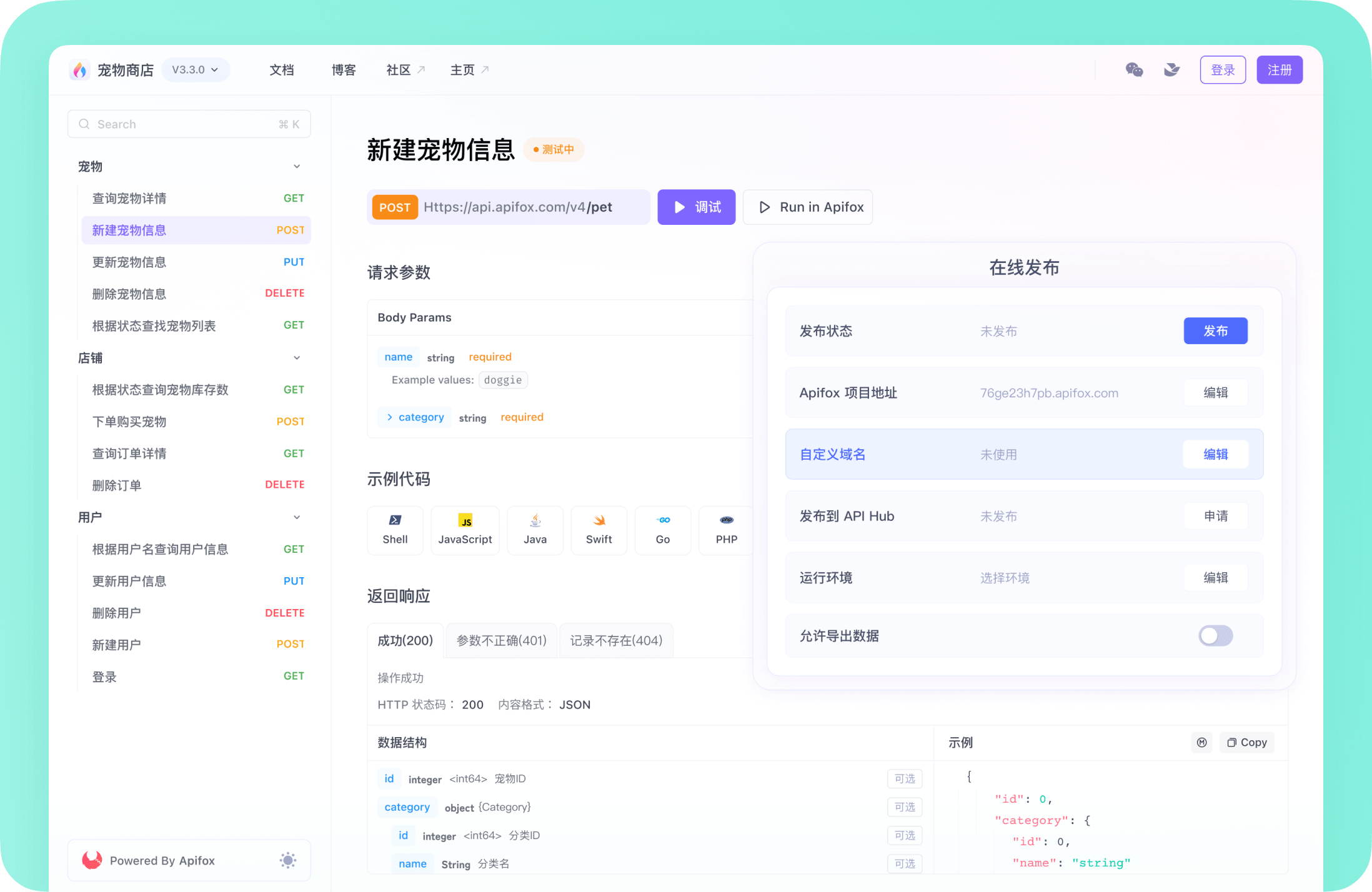Open the V3.3.0 version dropdown
The image size is (1372, 892).
click(195, 69)
